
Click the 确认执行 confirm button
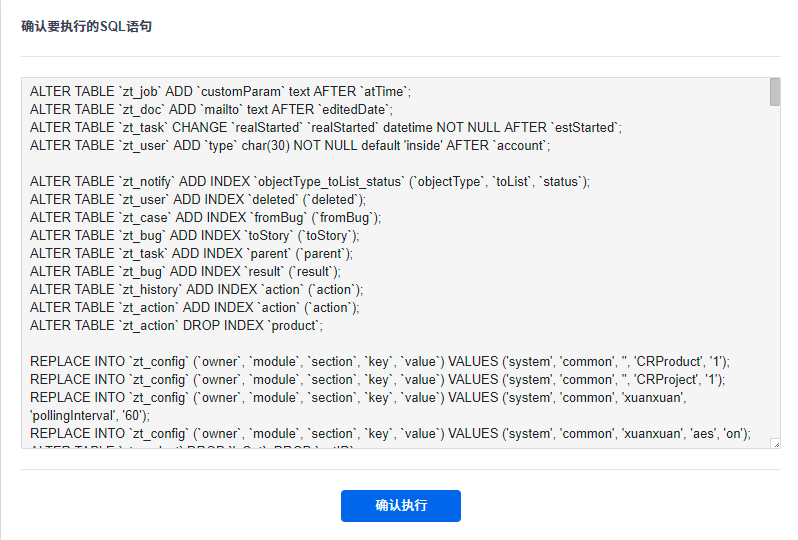click(400, 506)
